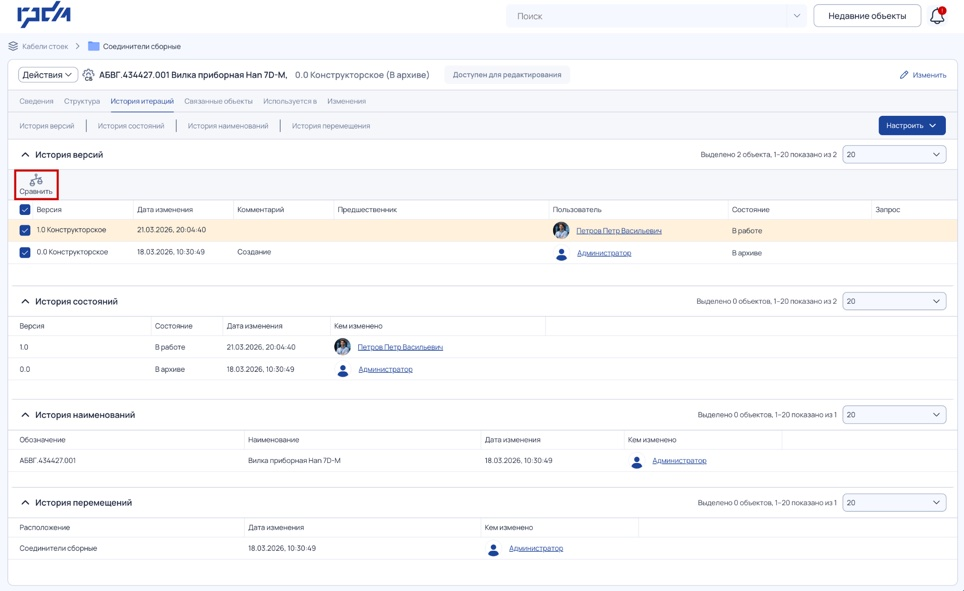Collapse the История версий section

pyautogui.click(x=25, y=155)
